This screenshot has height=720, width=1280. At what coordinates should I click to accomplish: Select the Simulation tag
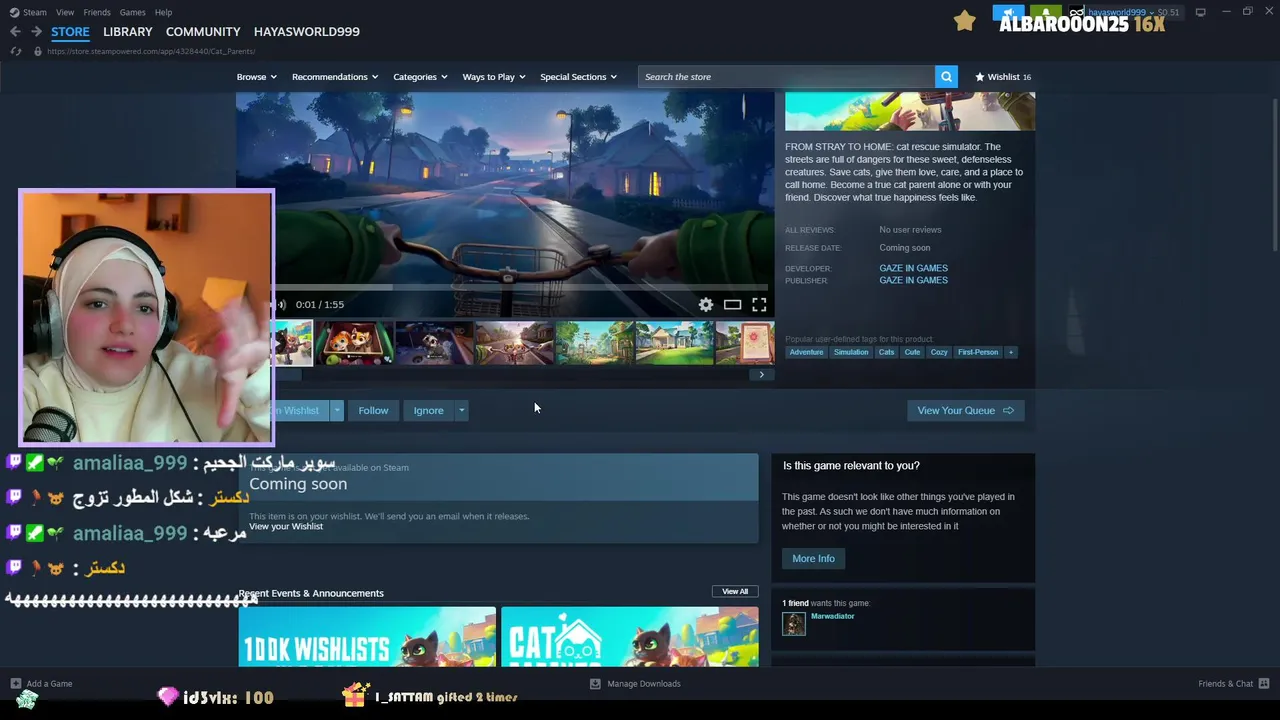point(851,352)
